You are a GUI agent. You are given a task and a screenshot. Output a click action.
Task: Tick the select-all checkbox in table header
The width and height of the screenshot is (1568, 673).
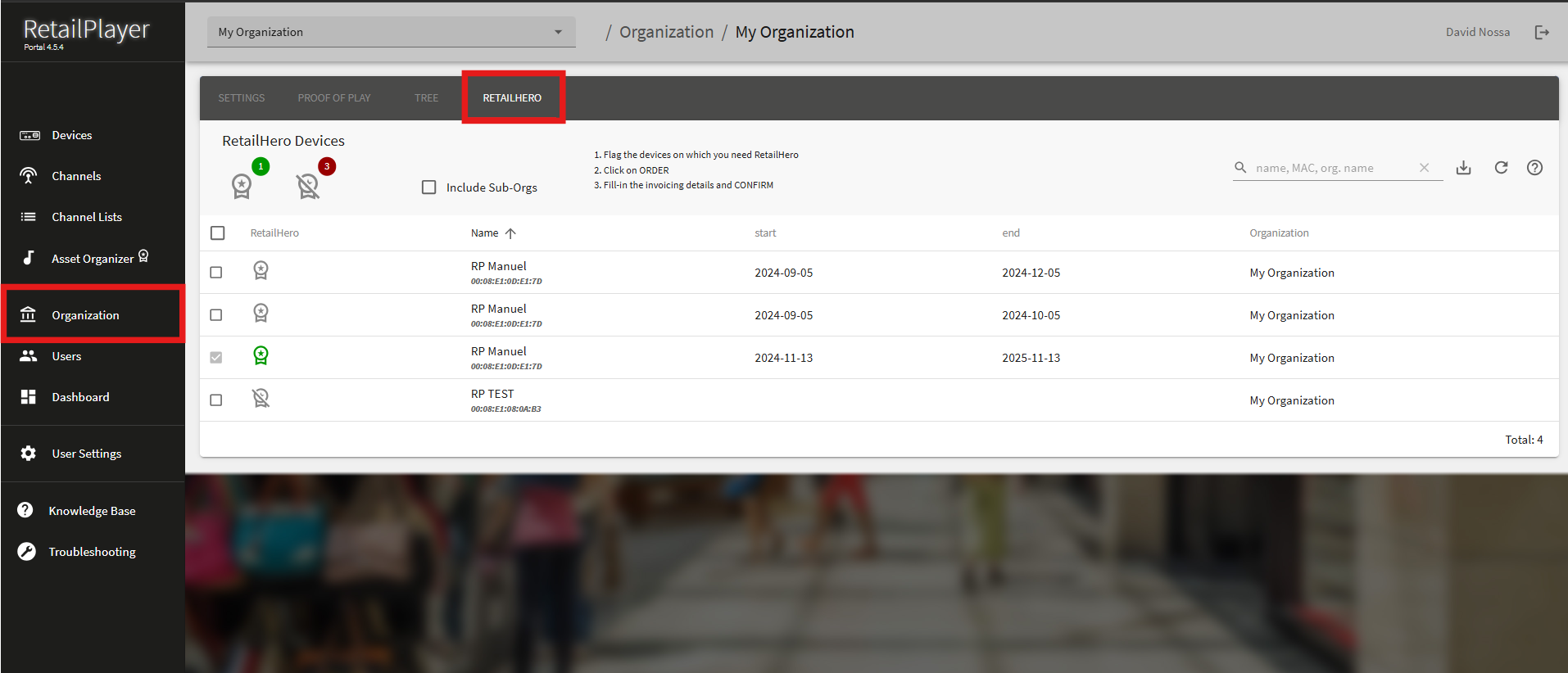click(x=218, y=233)
